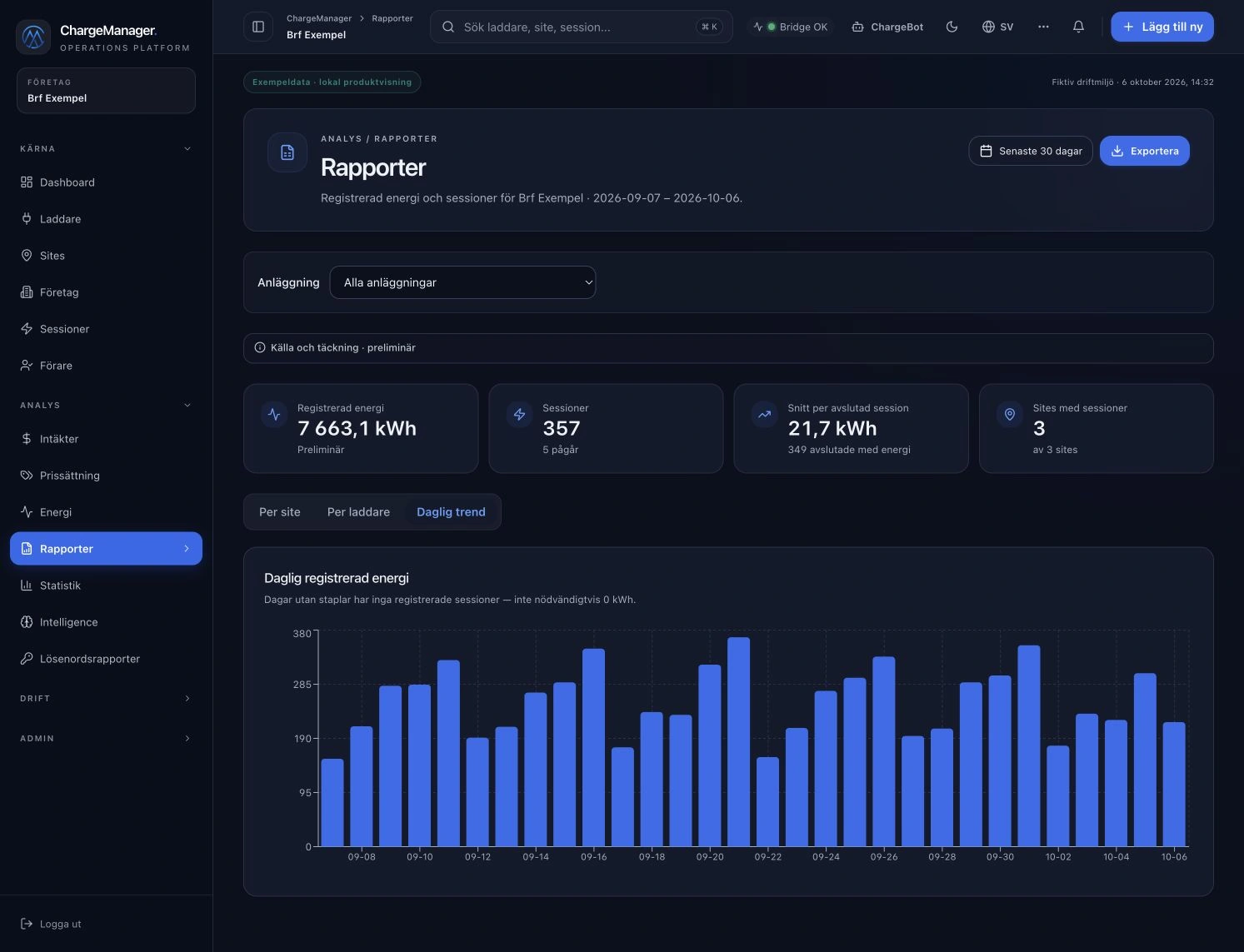Click Lägg till ny button
Screen dimensions: 1244x952
tap(1162, 27)
